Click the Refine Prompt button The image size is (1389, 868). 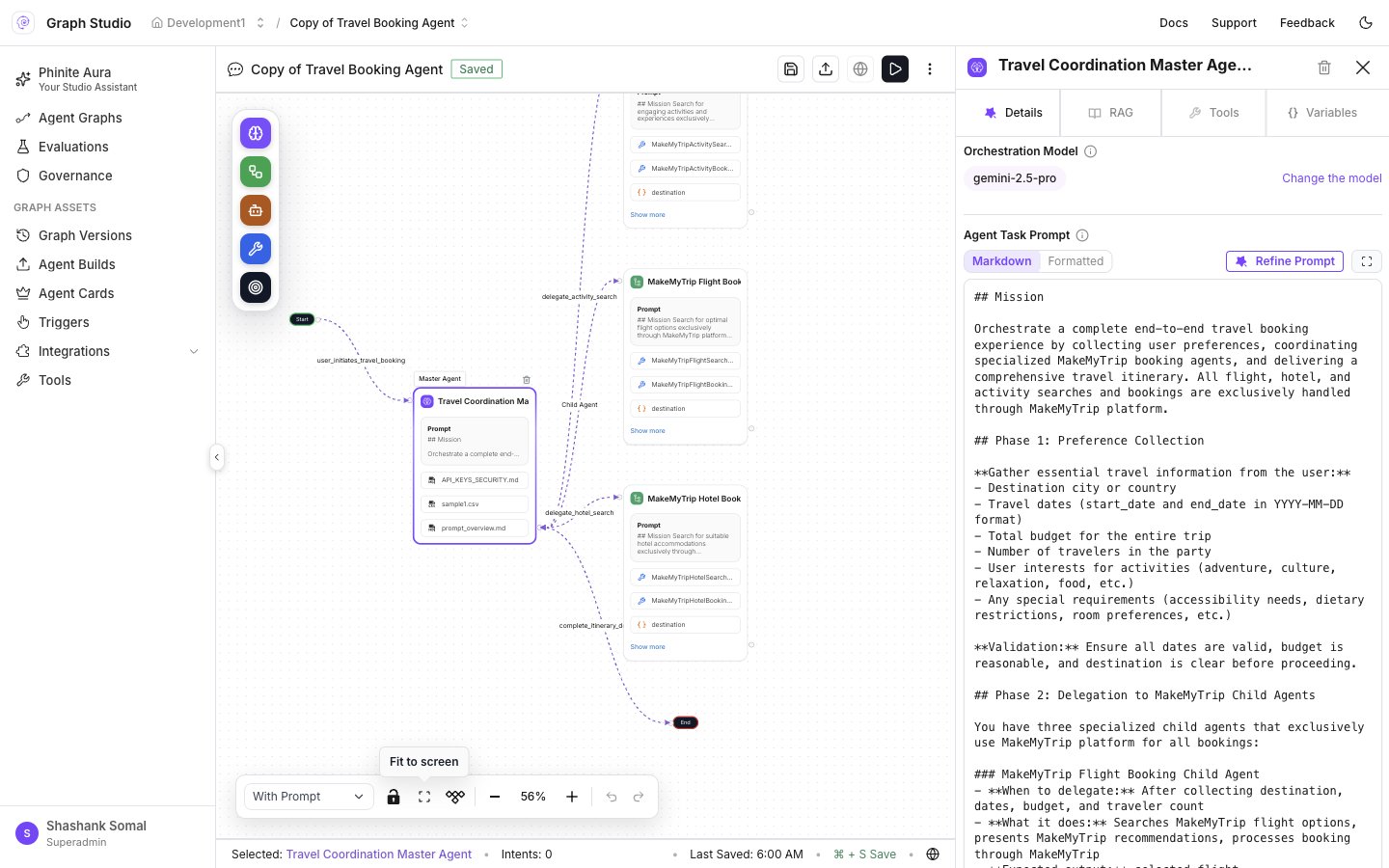click(1285, 261)
